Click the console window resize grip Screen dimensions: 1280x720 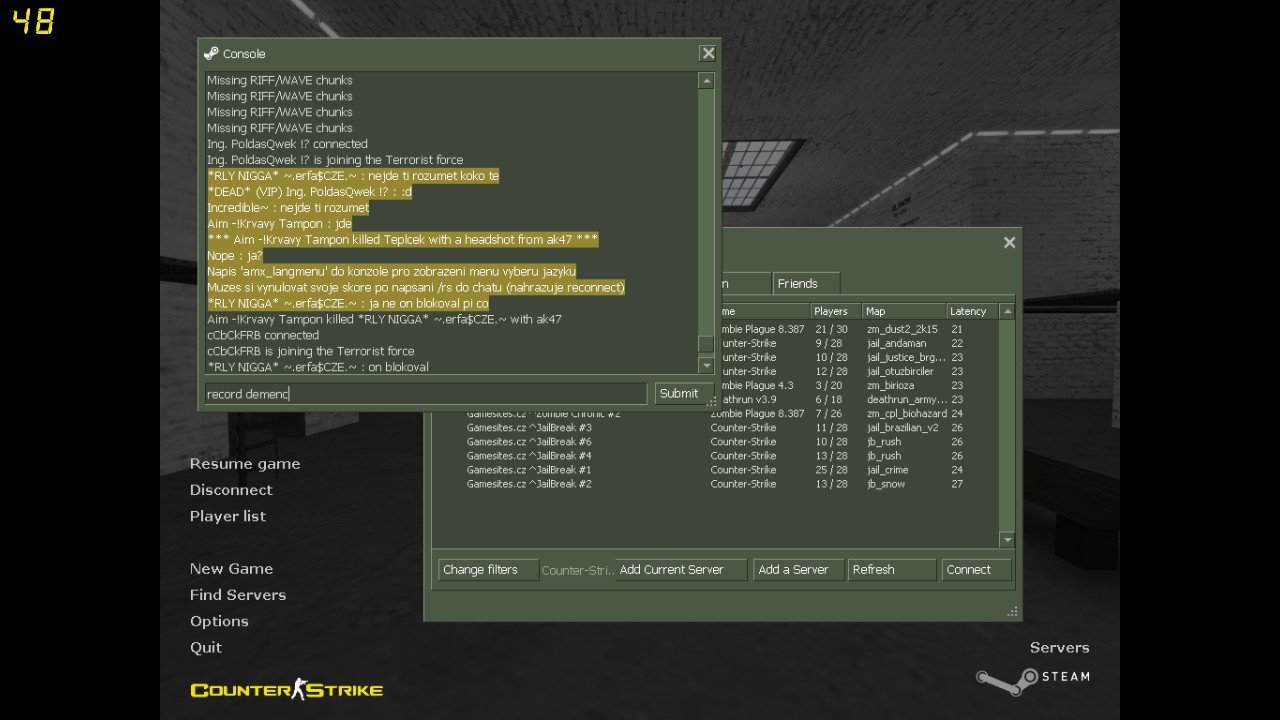(712, 402)
